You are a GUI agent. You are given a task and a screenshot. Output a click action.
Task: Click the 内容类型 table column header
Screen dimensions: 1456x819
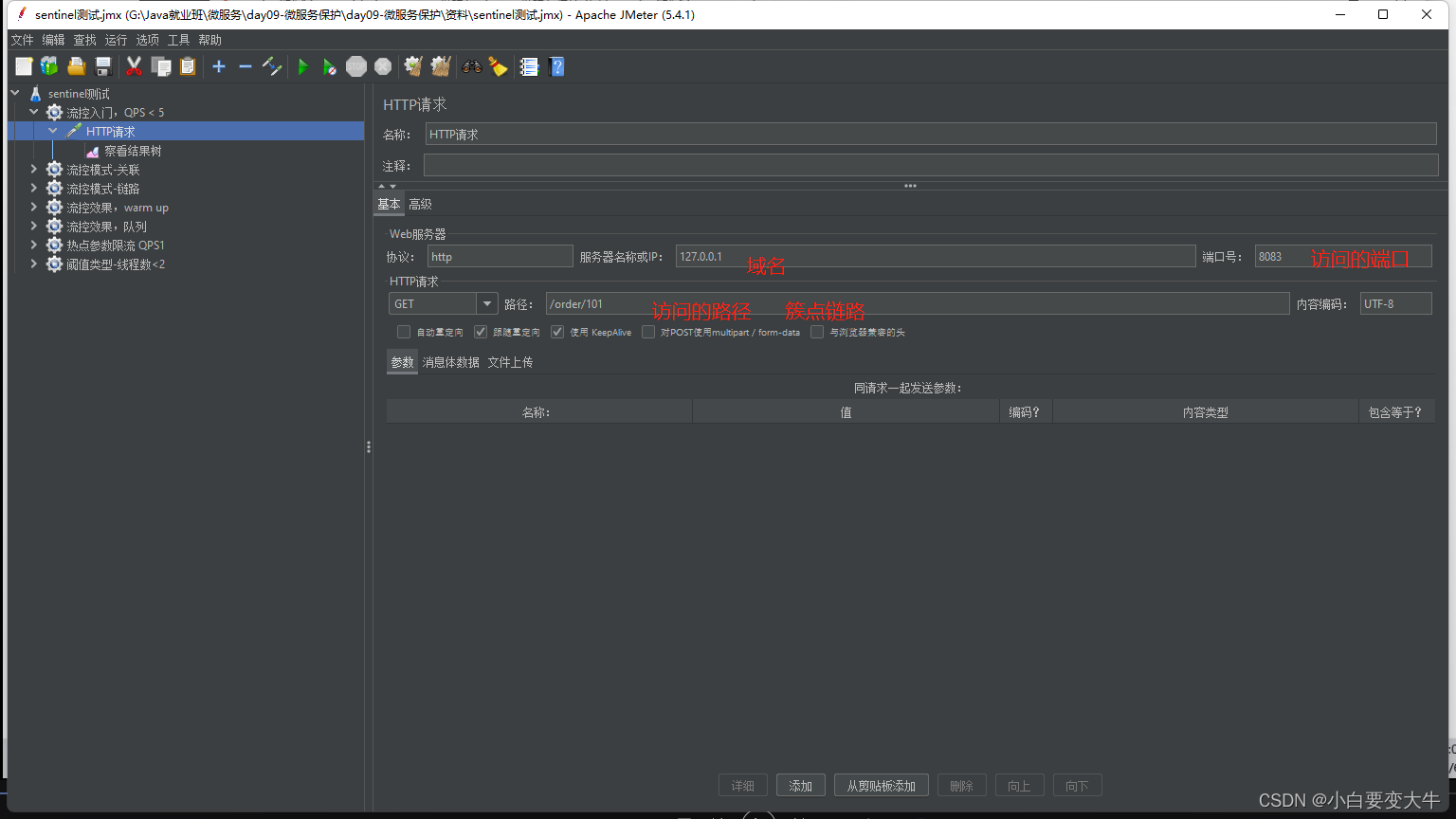(x=1206, y=412)
